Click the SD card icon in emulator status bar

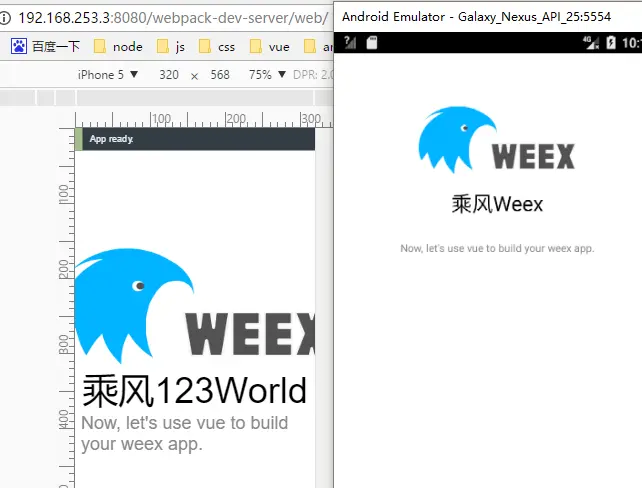pyautogui.click(x=371, y=43)
